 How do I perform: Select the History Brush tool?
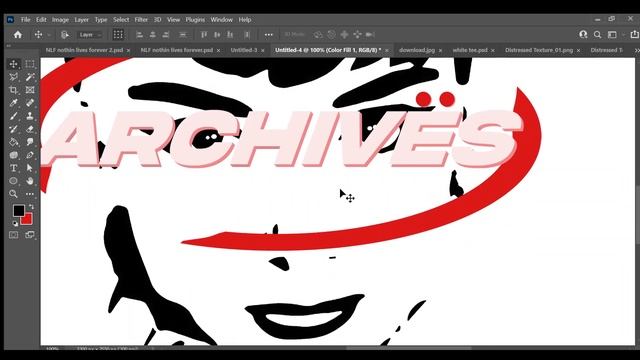(13, 129)
